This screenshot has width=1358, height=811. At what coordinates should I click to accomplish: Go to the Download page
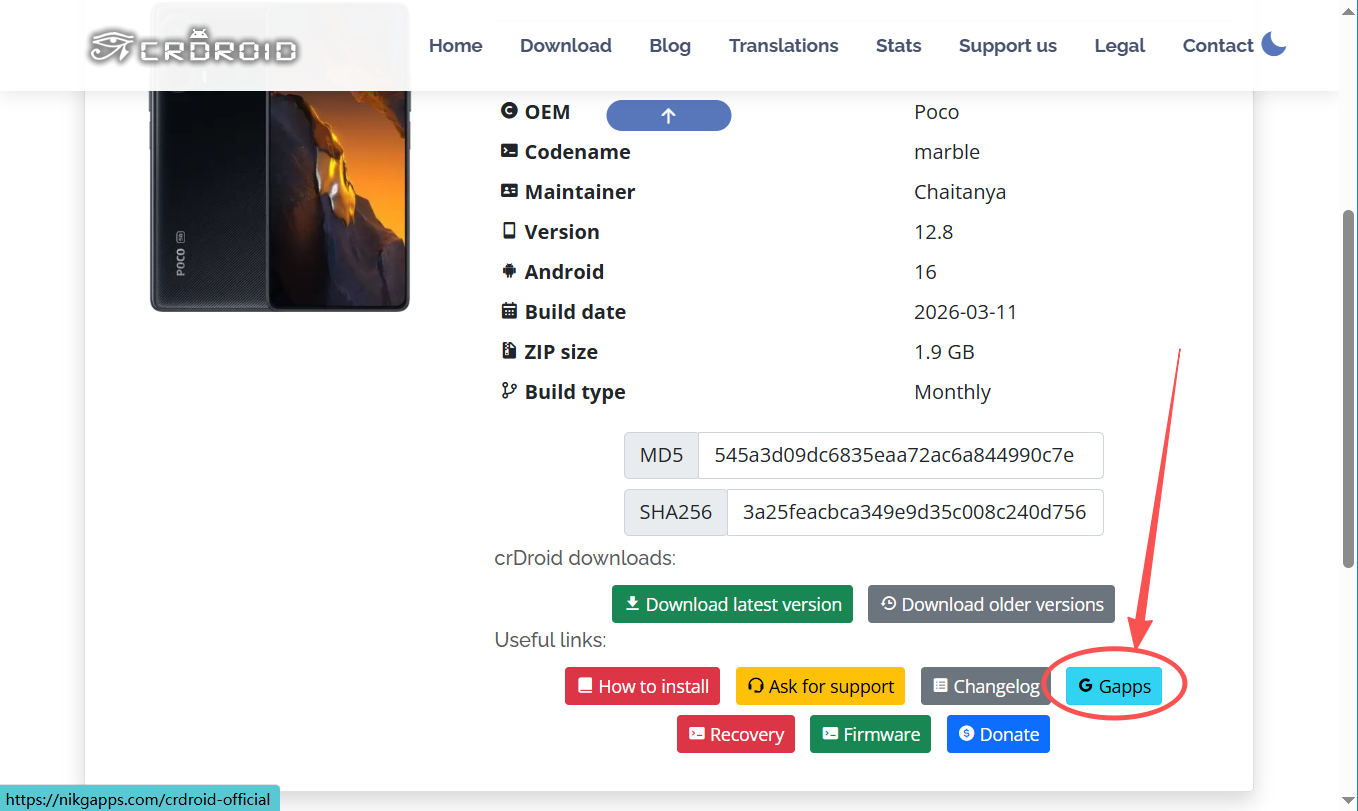click(565, 46)
